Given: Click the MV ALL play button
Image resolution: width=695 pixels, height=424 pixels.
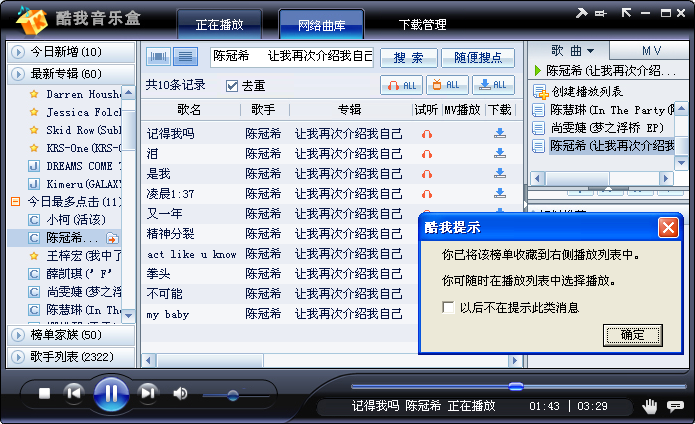Looking at the screenshot, I should (447, 85).
